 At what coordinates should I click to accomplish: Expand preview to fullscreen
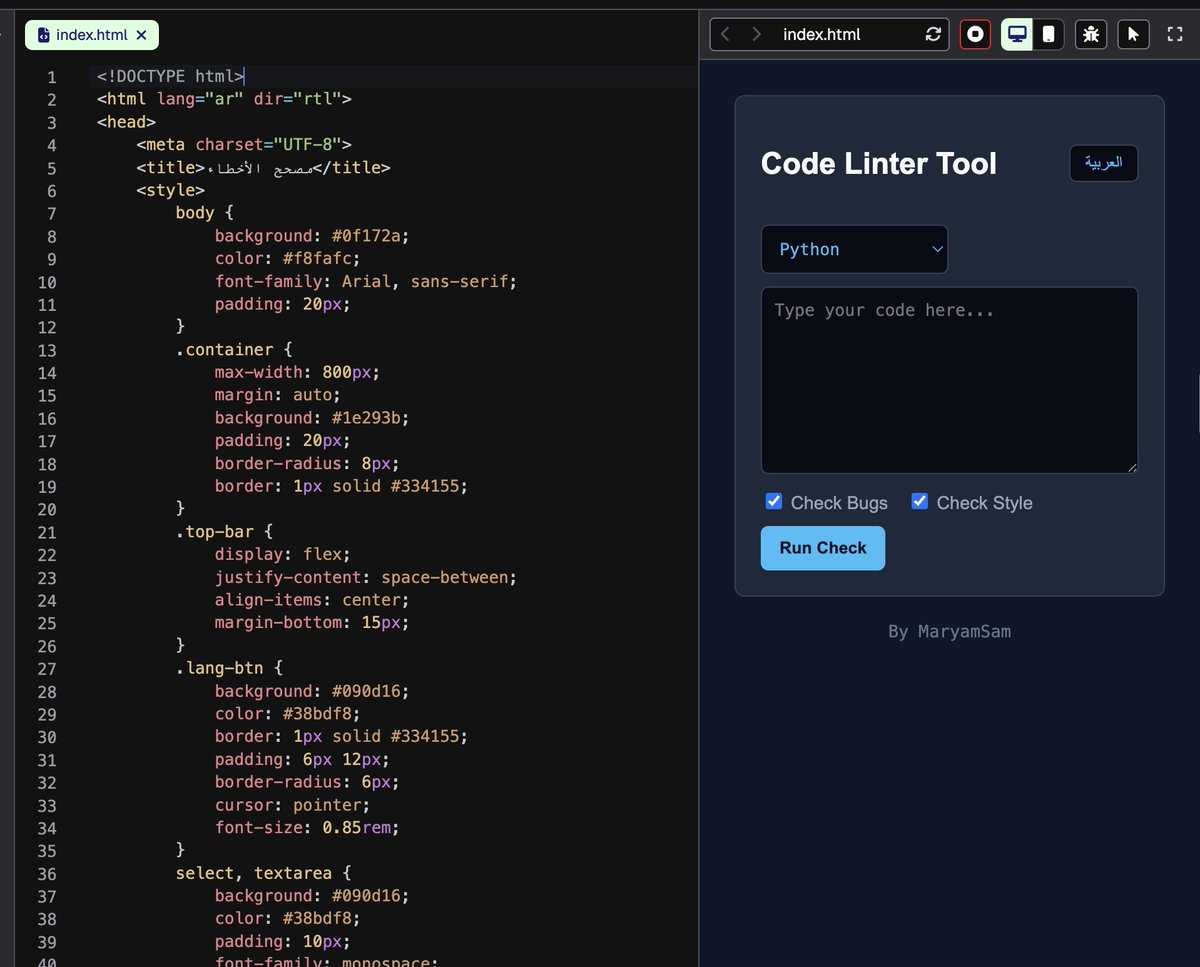[1175, 34]
